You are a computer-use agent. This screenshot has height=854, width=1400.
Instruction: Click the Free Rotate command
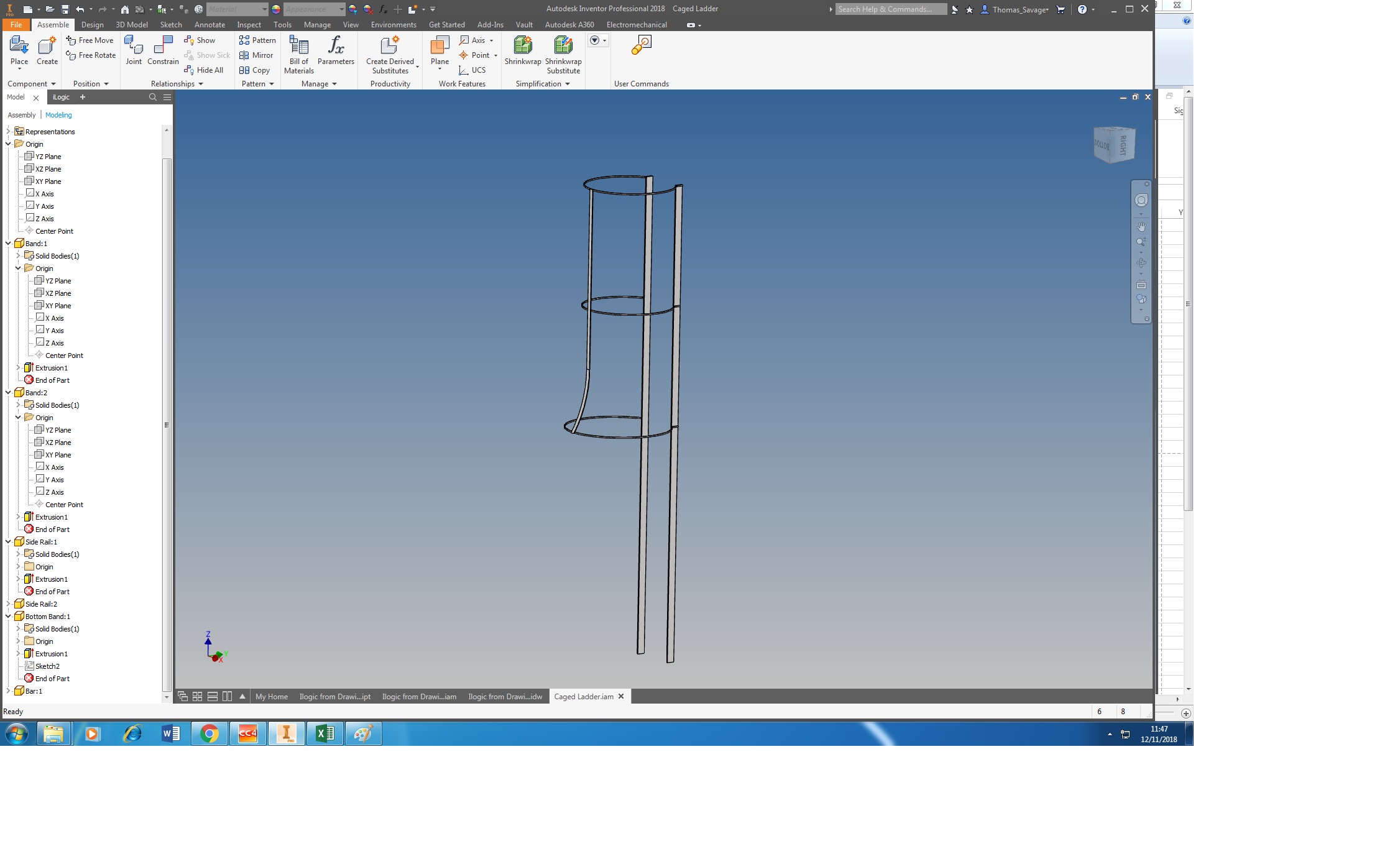(x=91, y=55)
